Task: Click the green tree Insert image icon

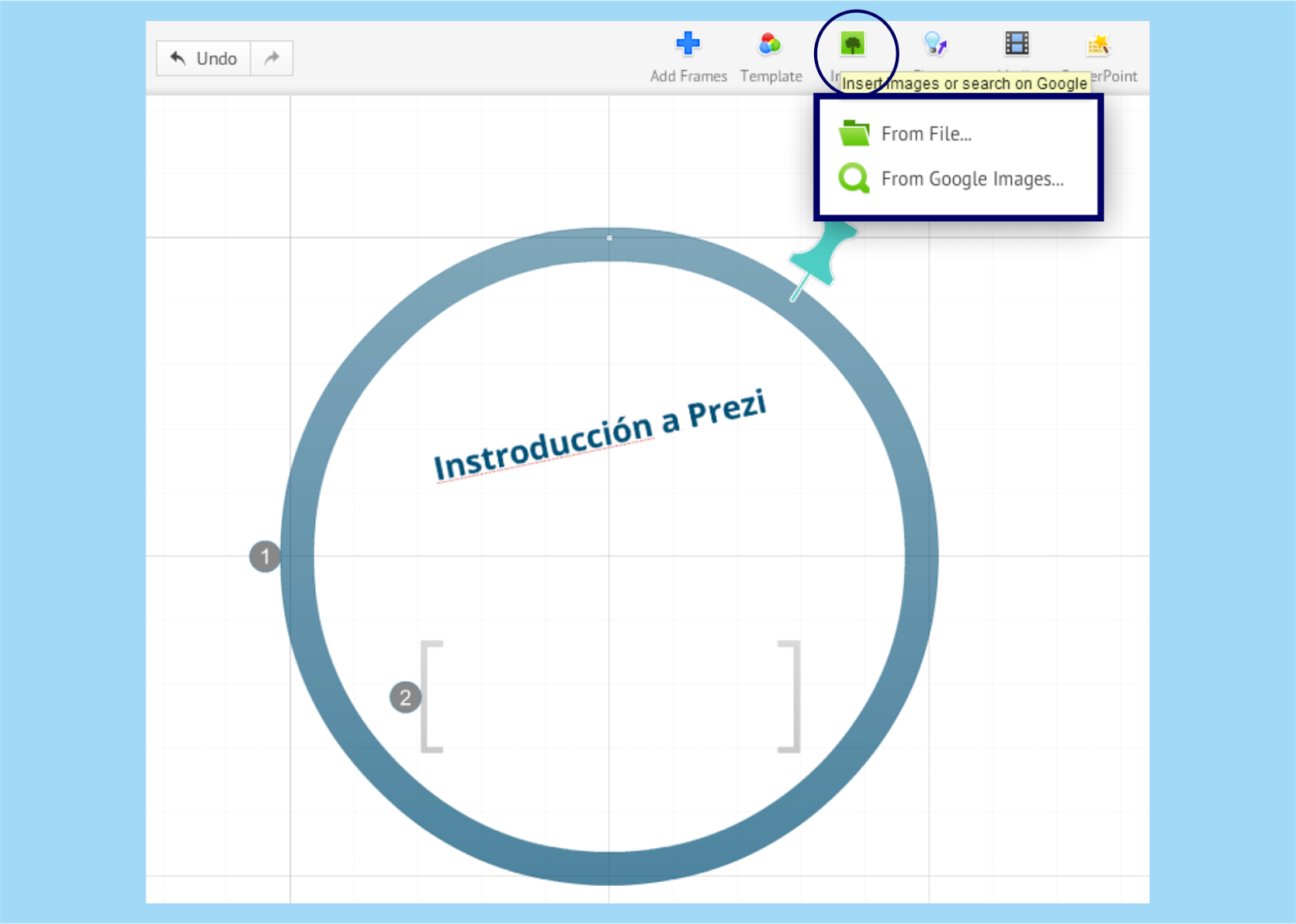Action: point(852,43)
